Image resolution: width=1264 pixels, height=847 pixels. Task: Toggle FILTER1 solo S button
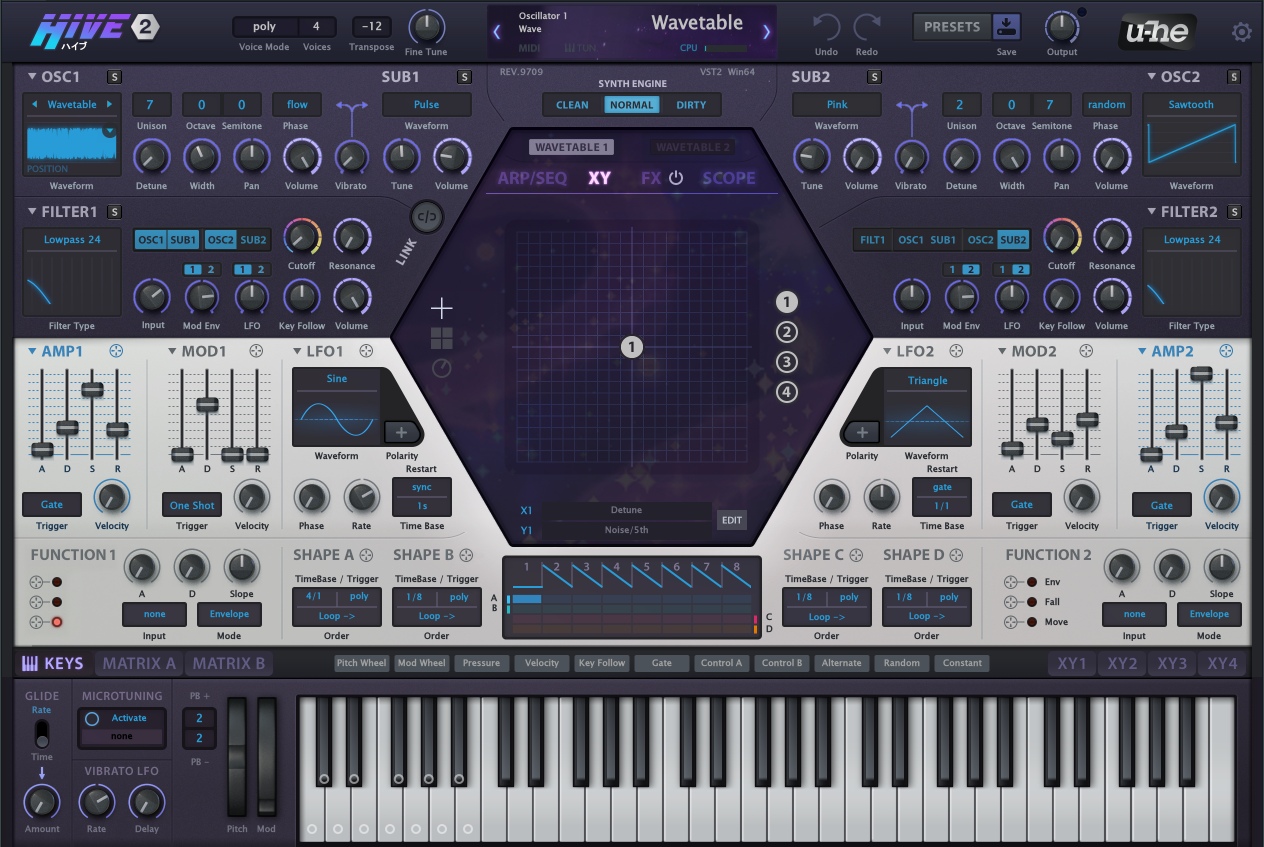point(114,212)
